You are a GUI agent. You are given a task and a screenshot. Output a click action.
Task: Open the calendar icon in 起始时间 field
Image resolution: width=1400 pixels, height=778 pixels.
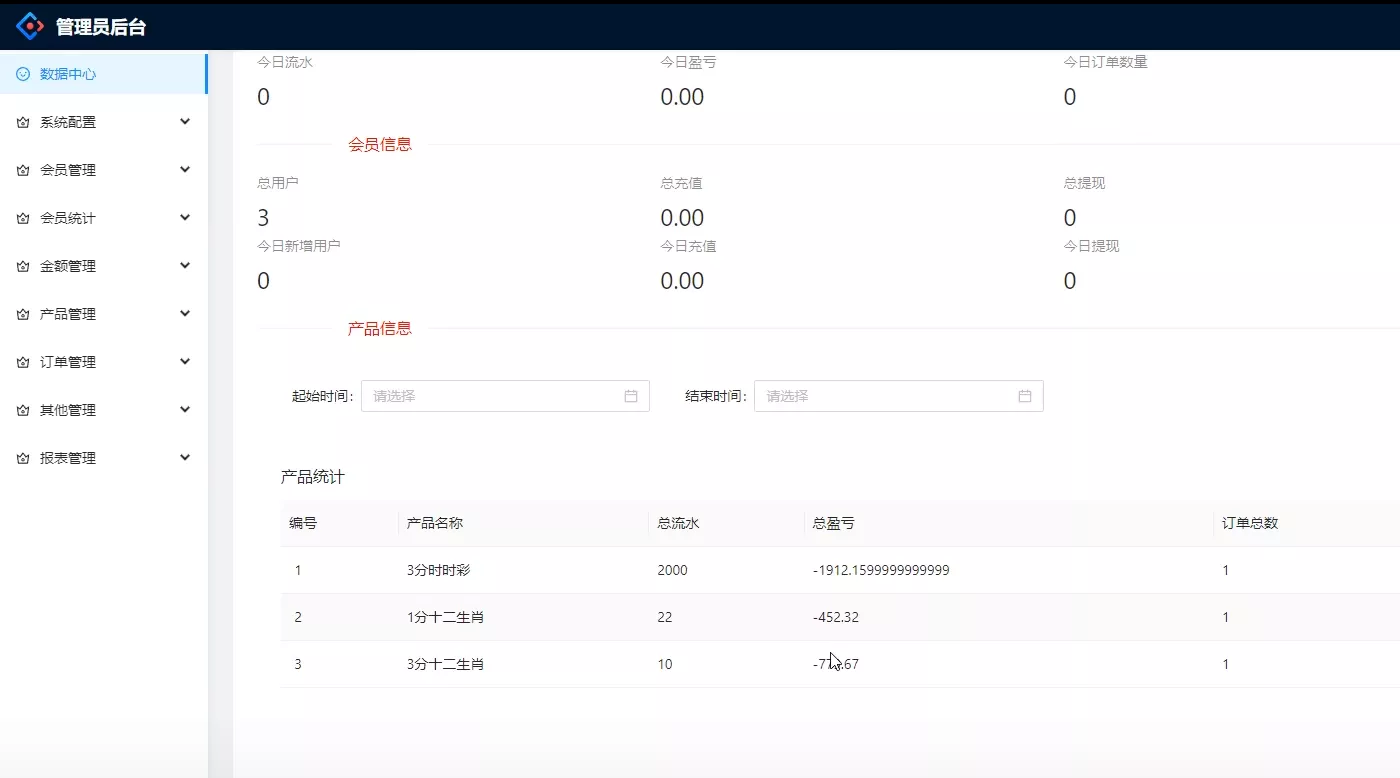(630, 396)
